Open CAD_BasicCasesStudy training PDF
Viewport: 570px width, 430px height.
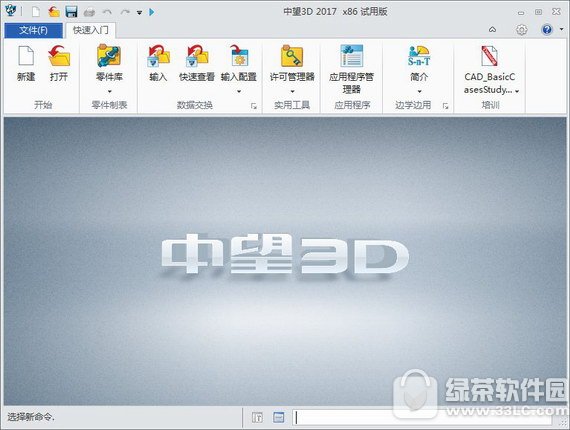[489, 56]
